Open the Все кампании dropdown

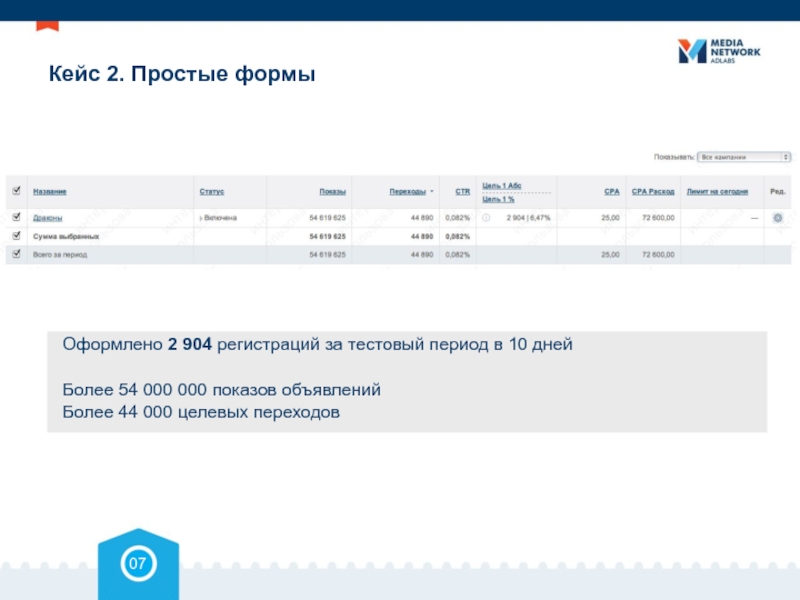tap(744, 157)
